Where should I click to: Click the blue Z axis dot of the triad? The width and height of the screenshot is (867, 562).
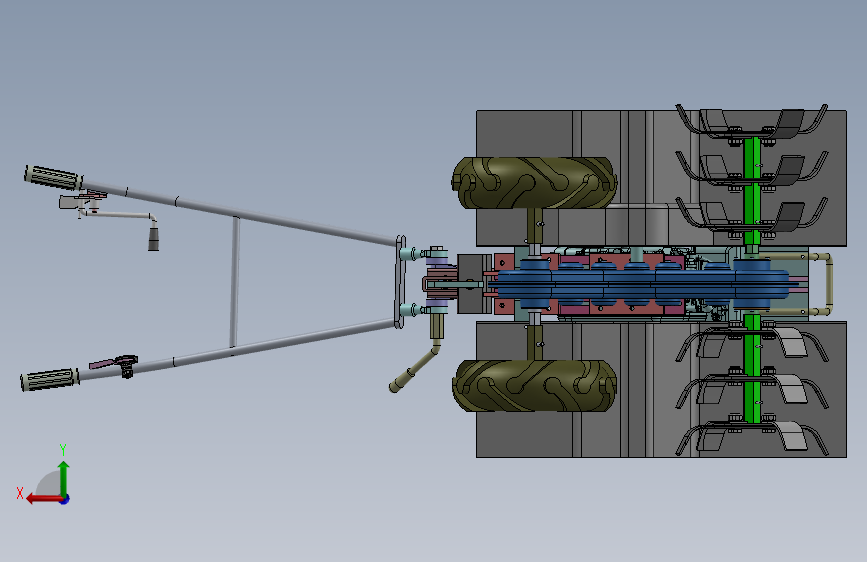65,499
